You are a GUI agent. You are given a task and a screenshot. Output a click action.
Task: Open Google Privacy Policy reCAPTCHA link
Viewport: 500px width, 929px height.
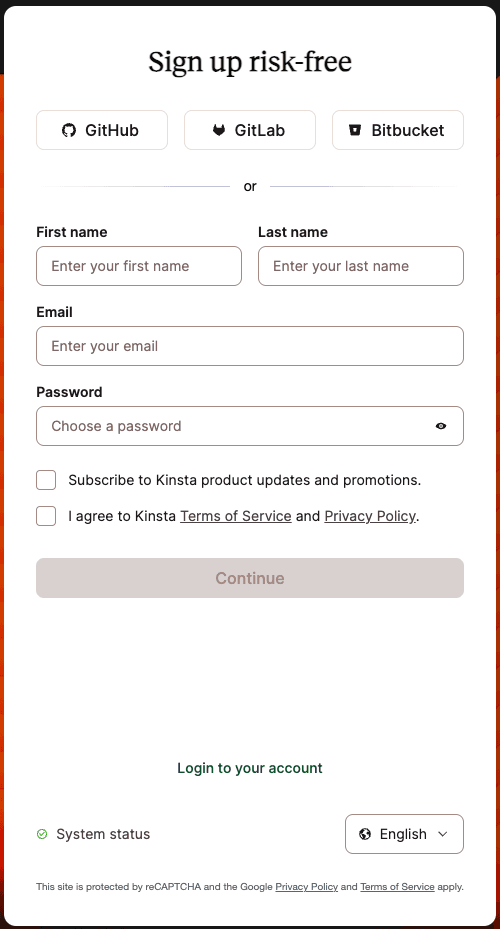pyautogui.click(x=306, y=887)
